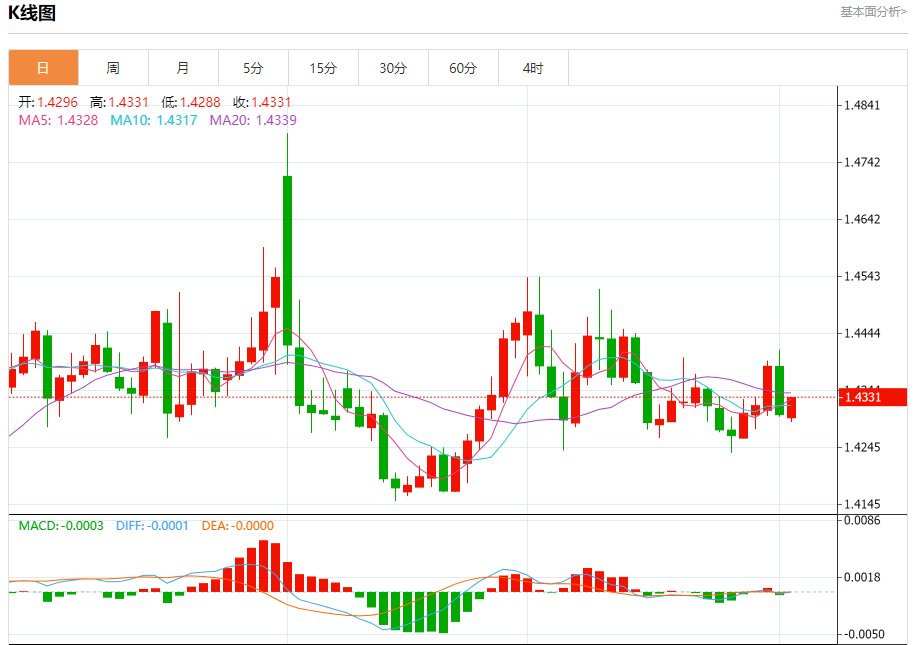Click the 1.4742 price axis label

click(x=862, y=163)
